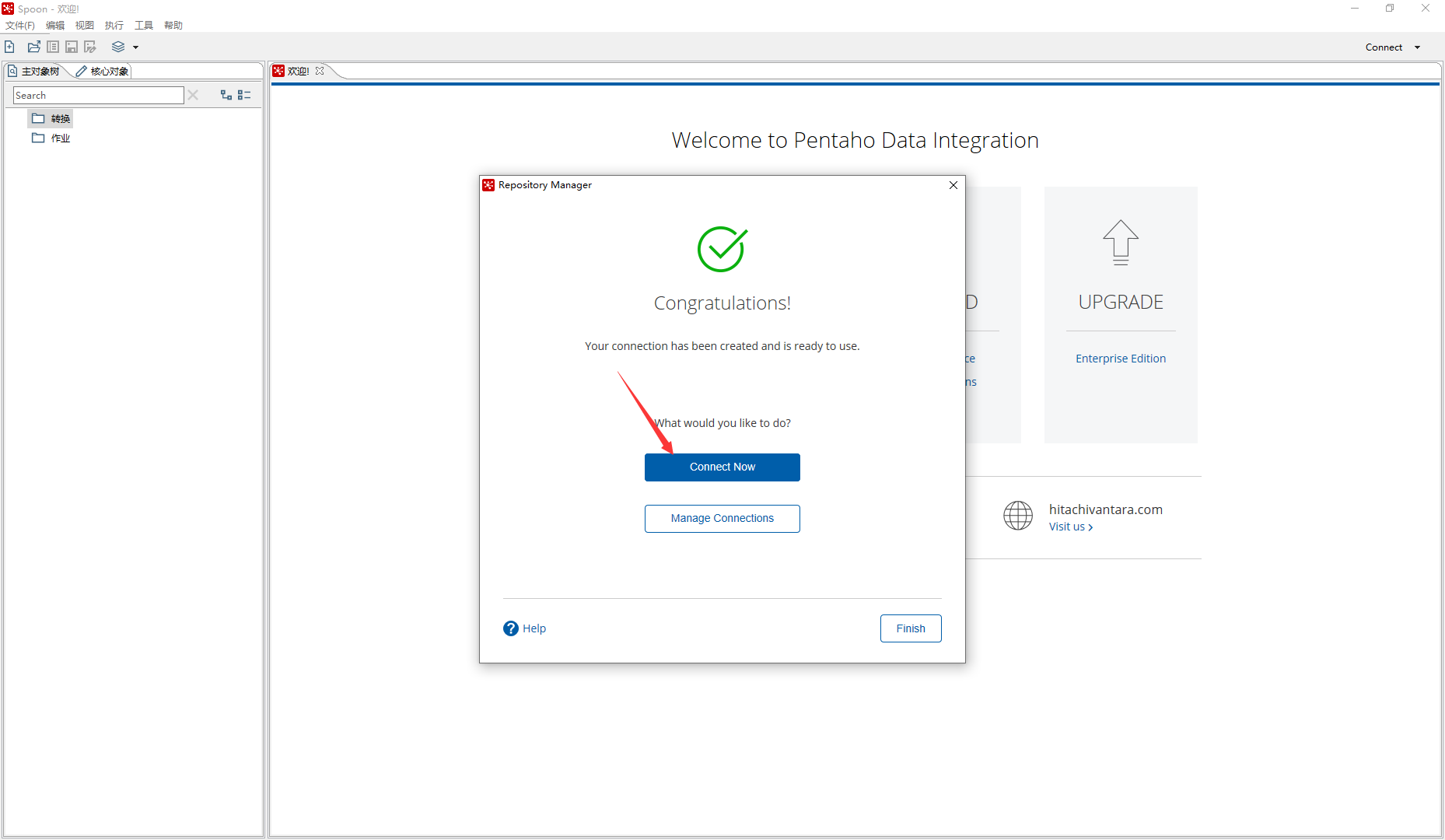Switch to the 核心对象 tab
Viewport: 1445px width, 840px height.
(x=103, y=72)
